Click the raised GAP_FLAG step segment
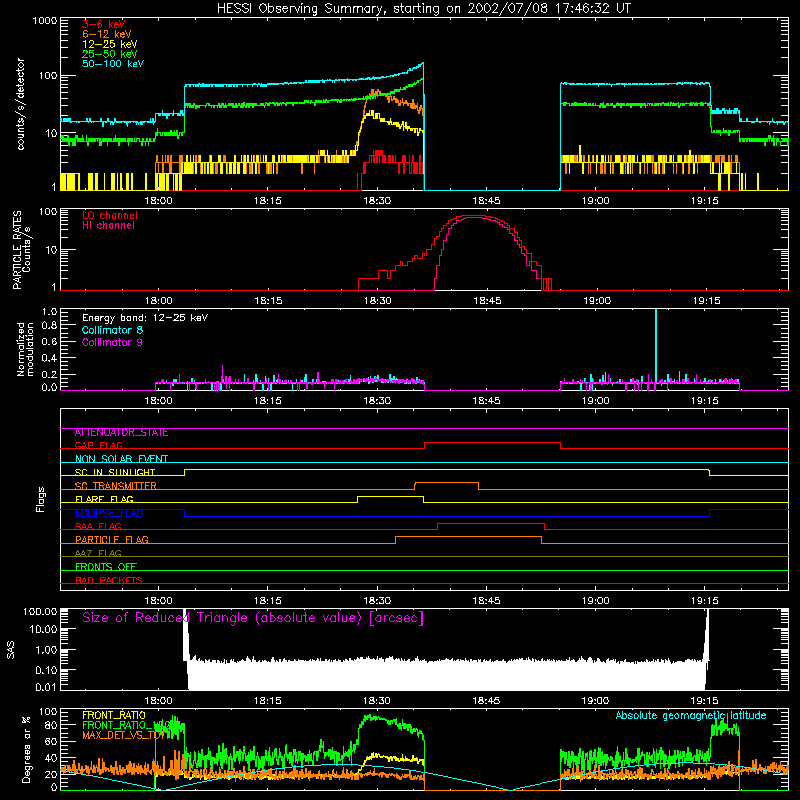Image resolution: width=800 pixels, height=800 pixels. 492,442
